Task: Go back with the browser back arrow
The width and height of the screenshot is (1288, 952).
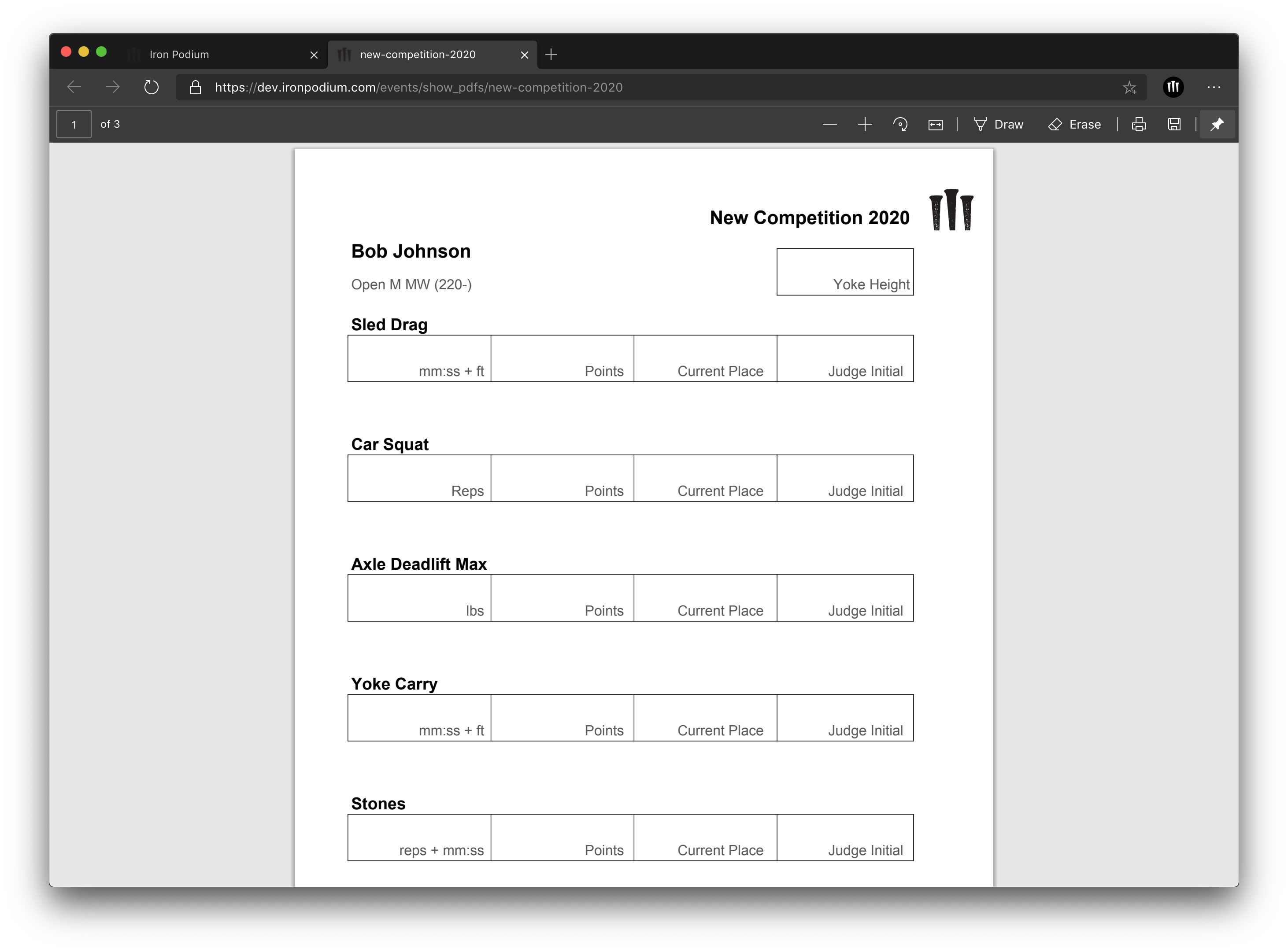Action: [74, 87]
